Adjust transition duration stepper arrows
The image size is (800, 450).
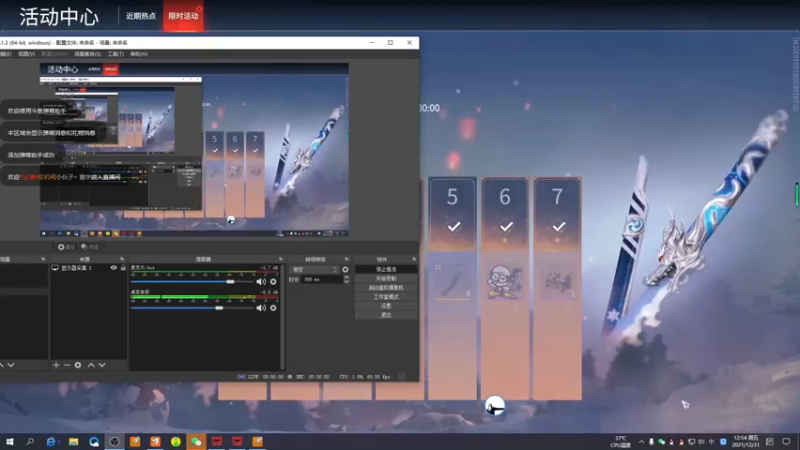click(346, 280)
